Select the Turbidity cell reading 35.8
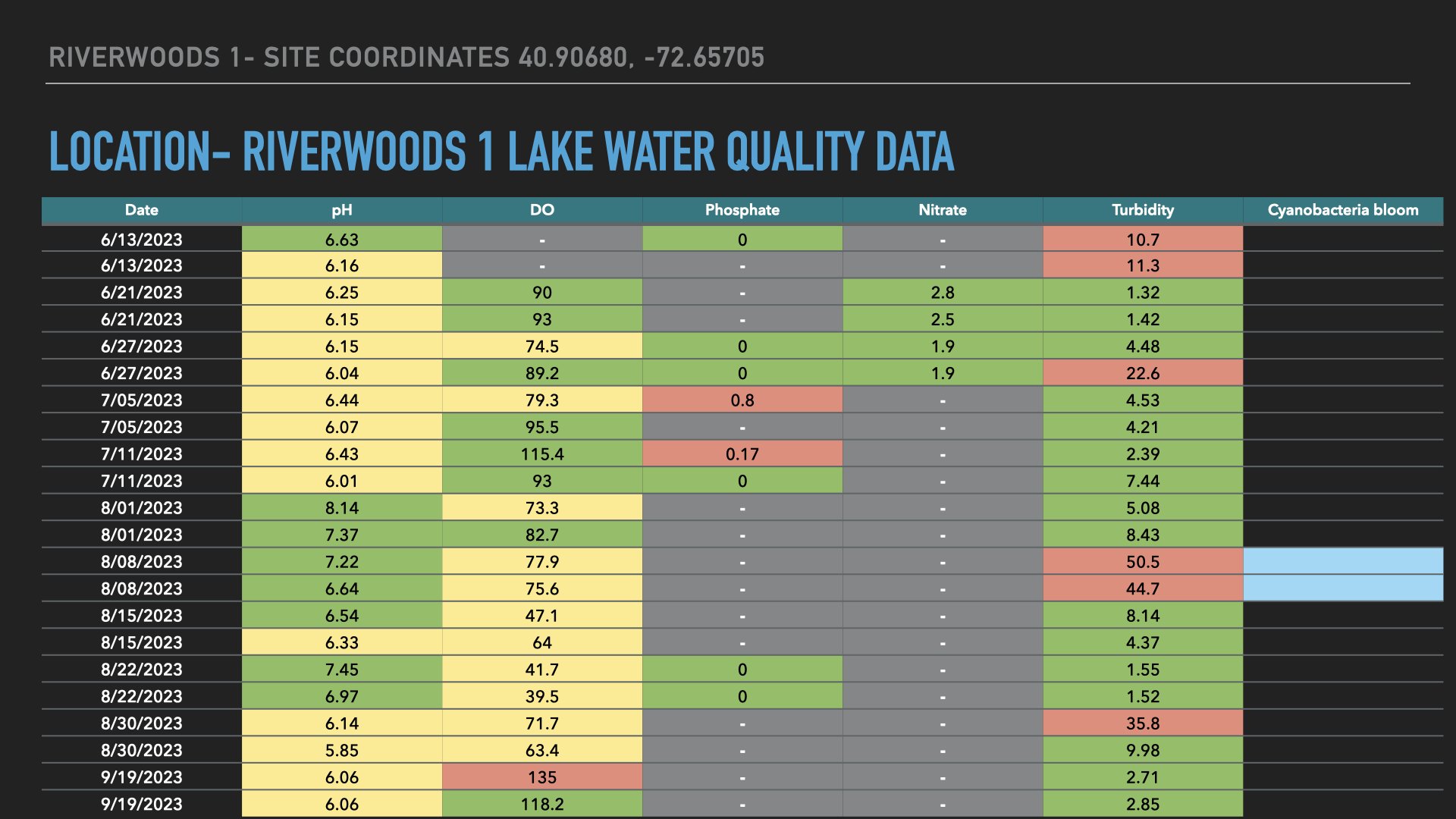Image resolution: width=1456 pixels, height=819 pixels. pos(1143,723)
